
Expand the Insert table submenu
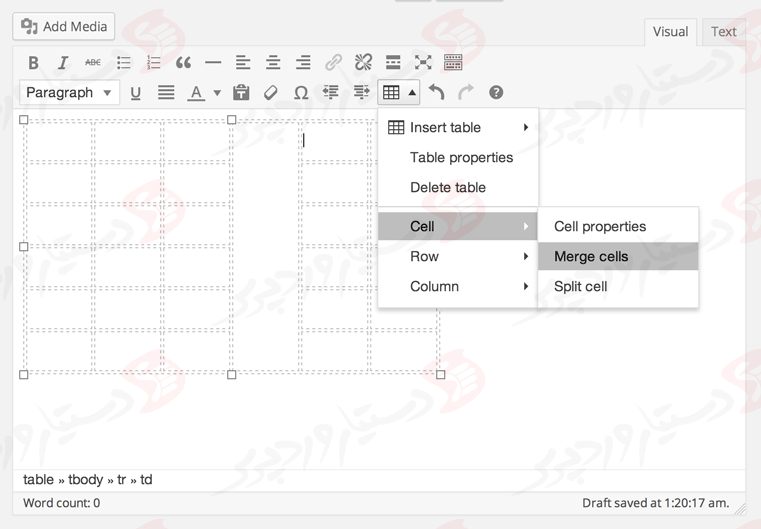(458, 127)
